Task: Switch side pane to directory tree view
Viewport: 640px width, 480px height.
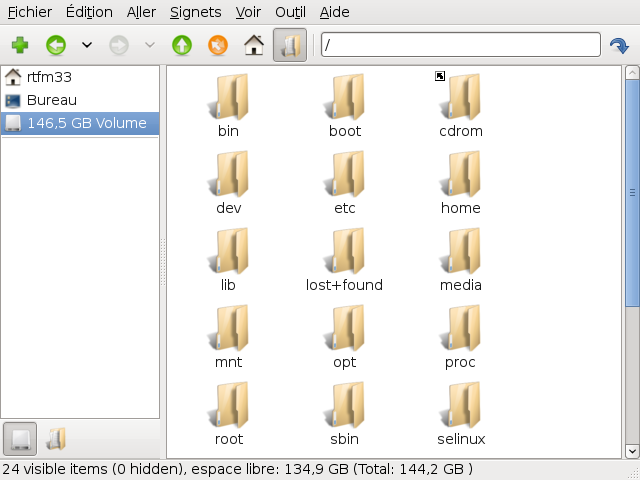Action: tap(57, 438)
